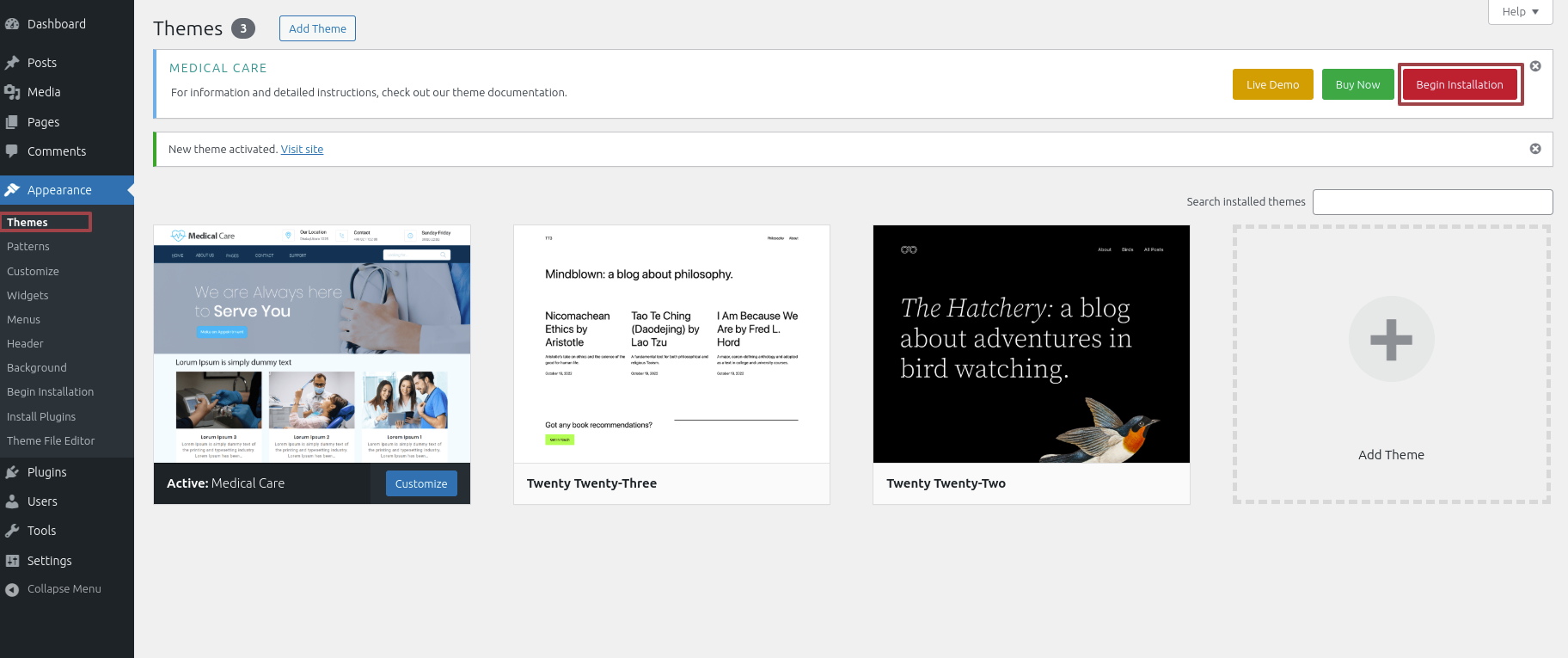Dismiss the Medical Care notice
Screen dimensions: 1568x658
[1535, 66]
